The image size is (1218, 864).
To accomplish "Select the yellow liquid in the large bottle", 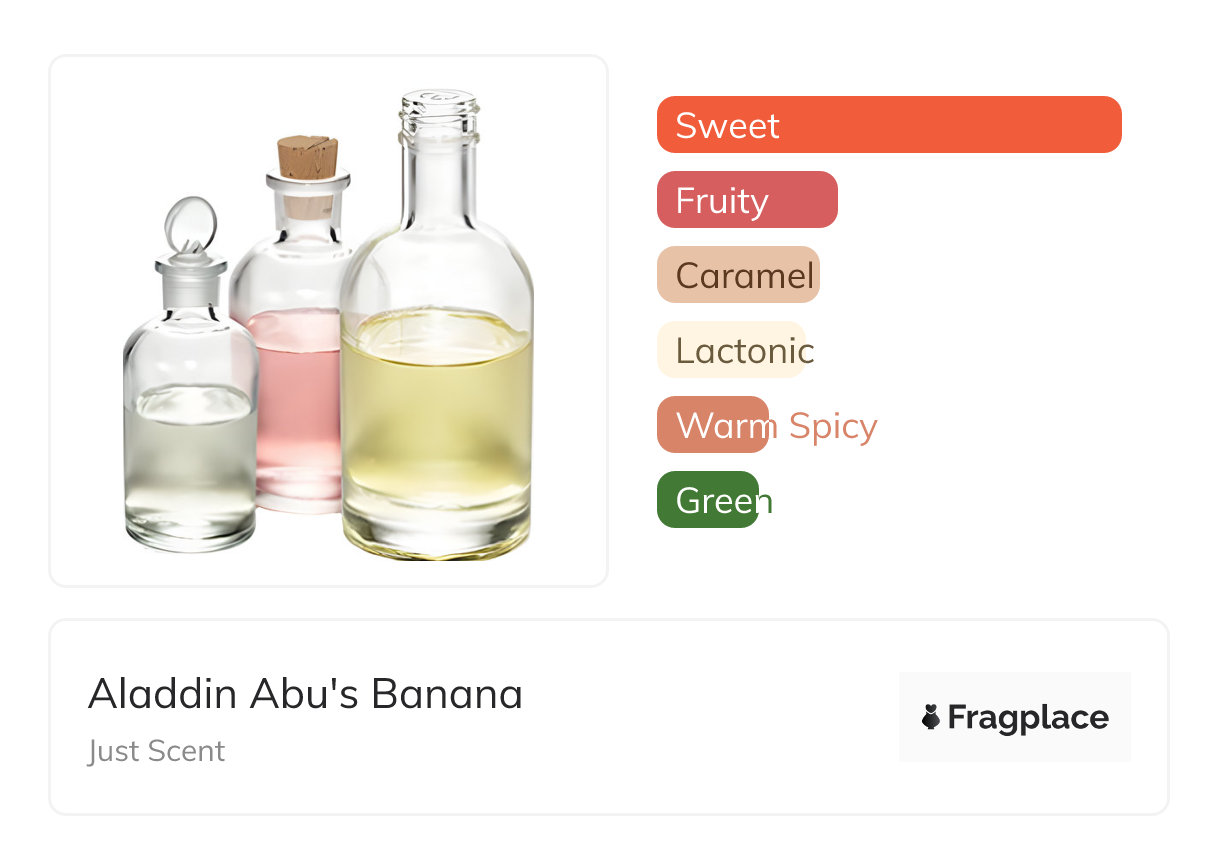I will (436, 420).
